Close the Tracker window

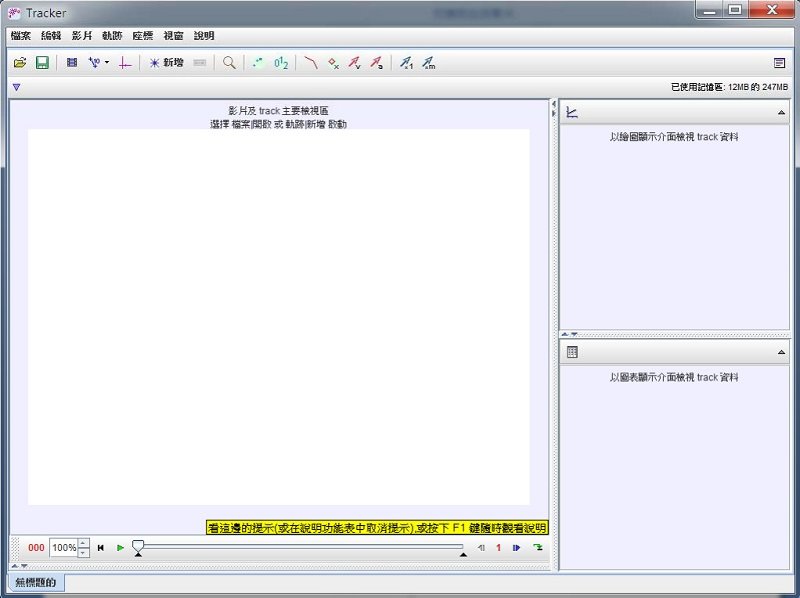click(x=771, y=10)
